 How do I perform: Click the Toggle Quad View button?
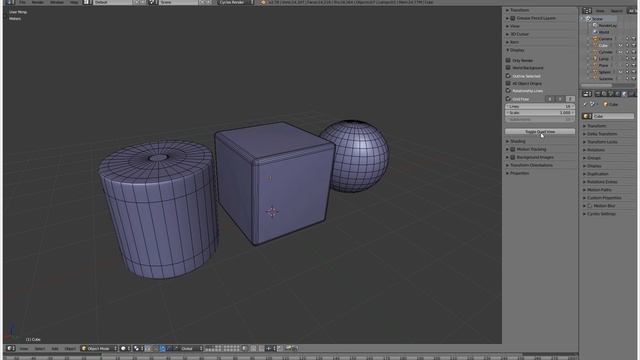(x=540, y=131)
